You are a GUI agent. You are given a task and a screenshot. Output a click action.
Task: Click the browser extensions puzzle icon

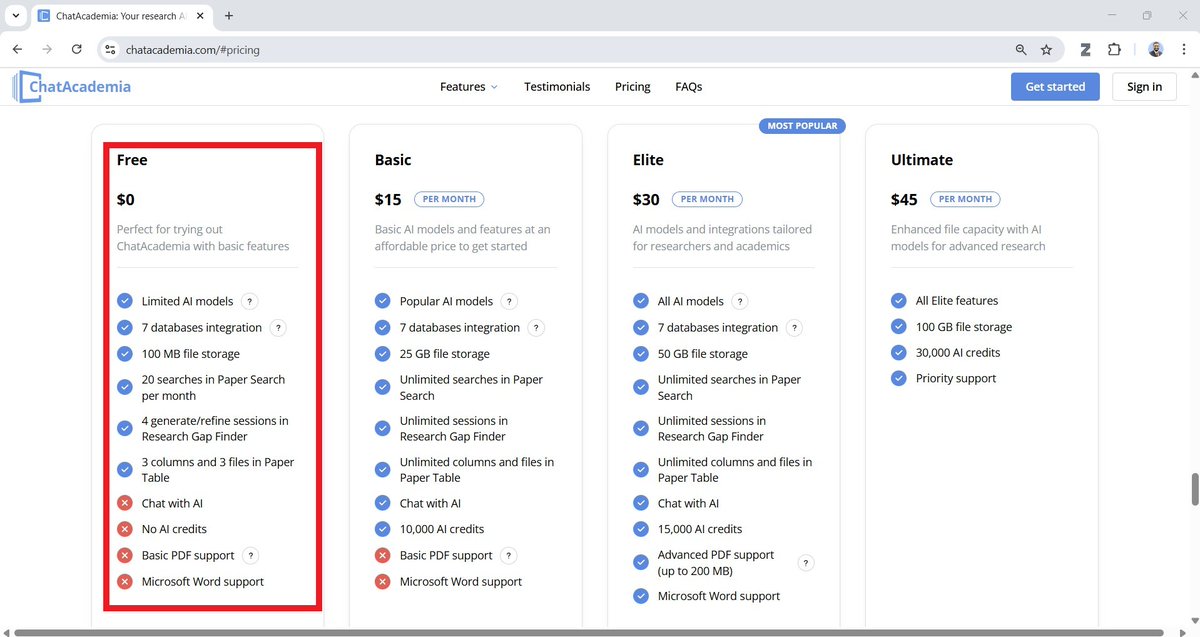[x=1113, y=48]
